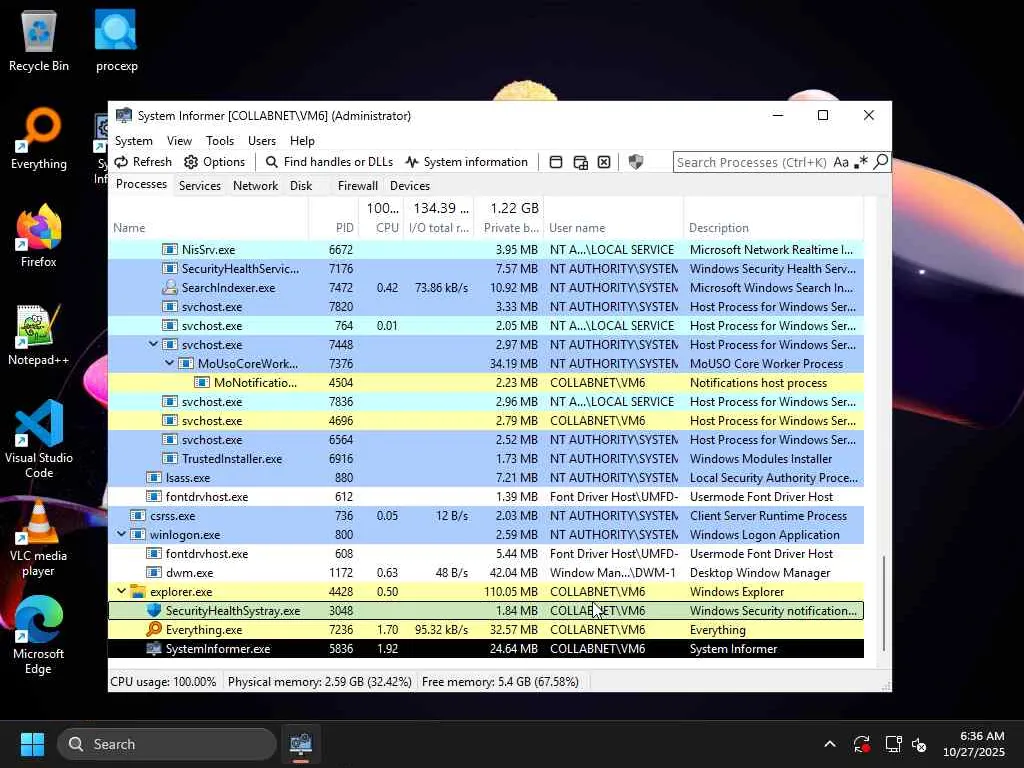The height and width of the screenshot is (768, 1024).
Task: Collapse the MoUsoCoreWorker tree node
Action: [169, 363]
